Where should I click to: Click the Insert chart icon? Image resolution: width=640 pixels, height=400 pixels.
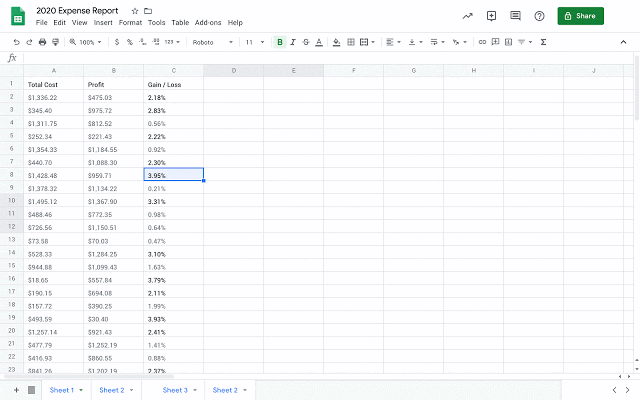coord(508,42)
